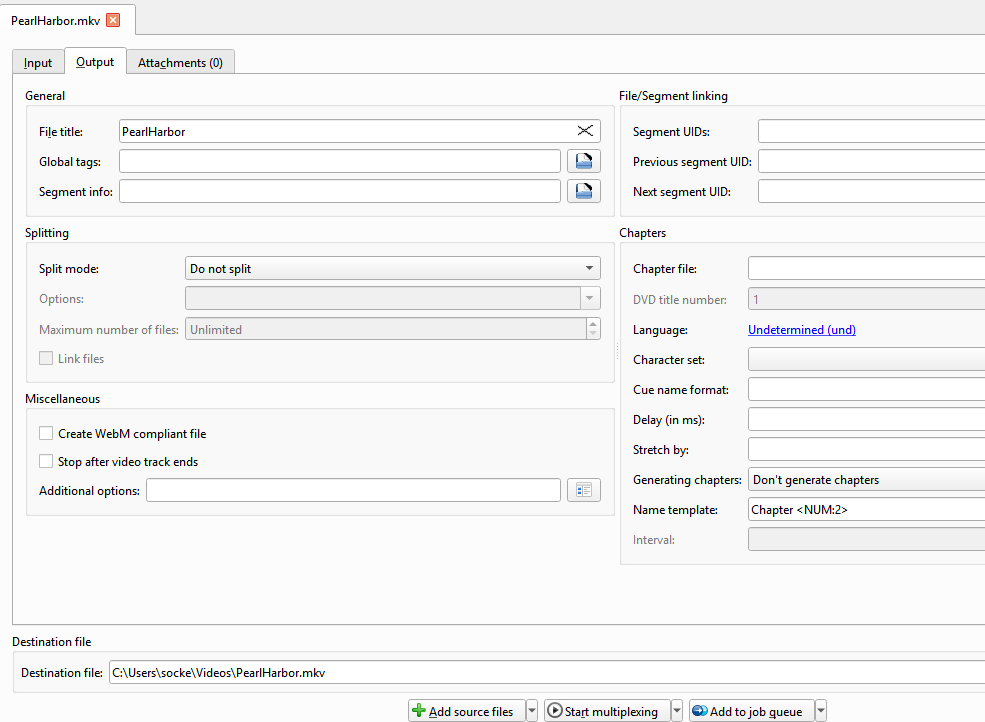Click the Chapter Name template field
Viewport: 985px width, 722px height.
point(866,510)
